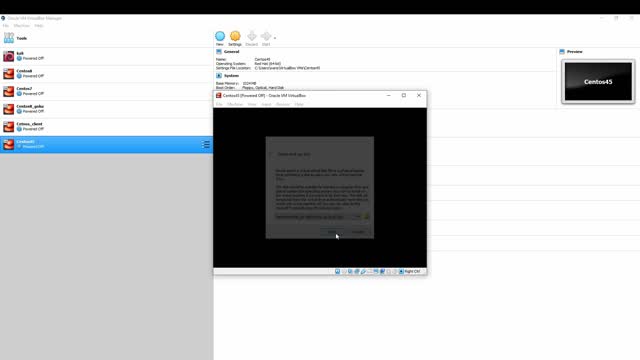This screenshot has height=360, width=640.
Task: Click the audio status bar icon
Action: (x=350, y=271)
